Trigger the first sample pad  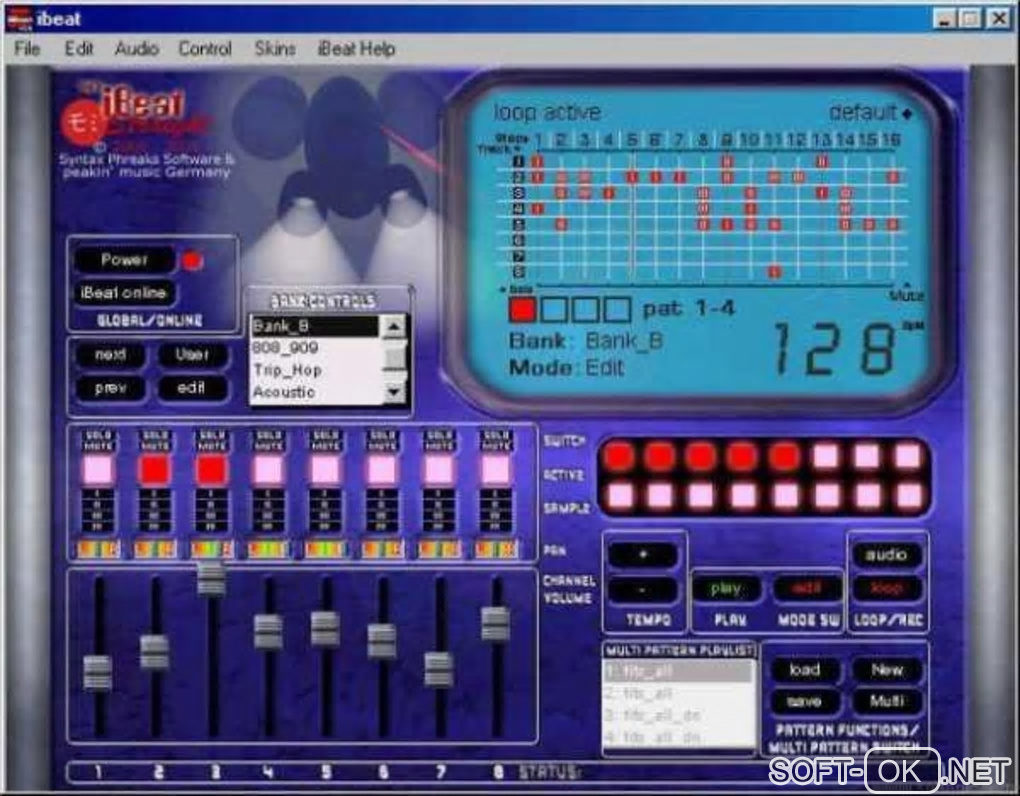click(x=619, y=496)
